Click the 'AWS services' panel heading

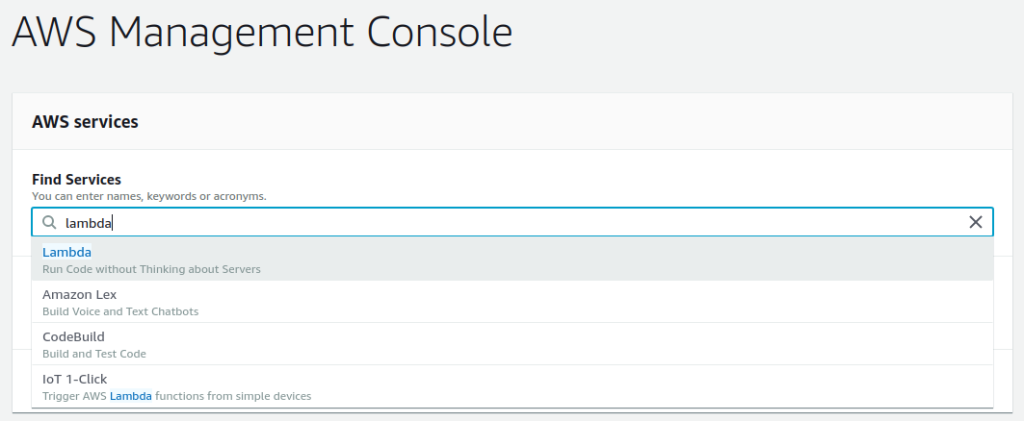pyautogui.click(x=85, y=122)
